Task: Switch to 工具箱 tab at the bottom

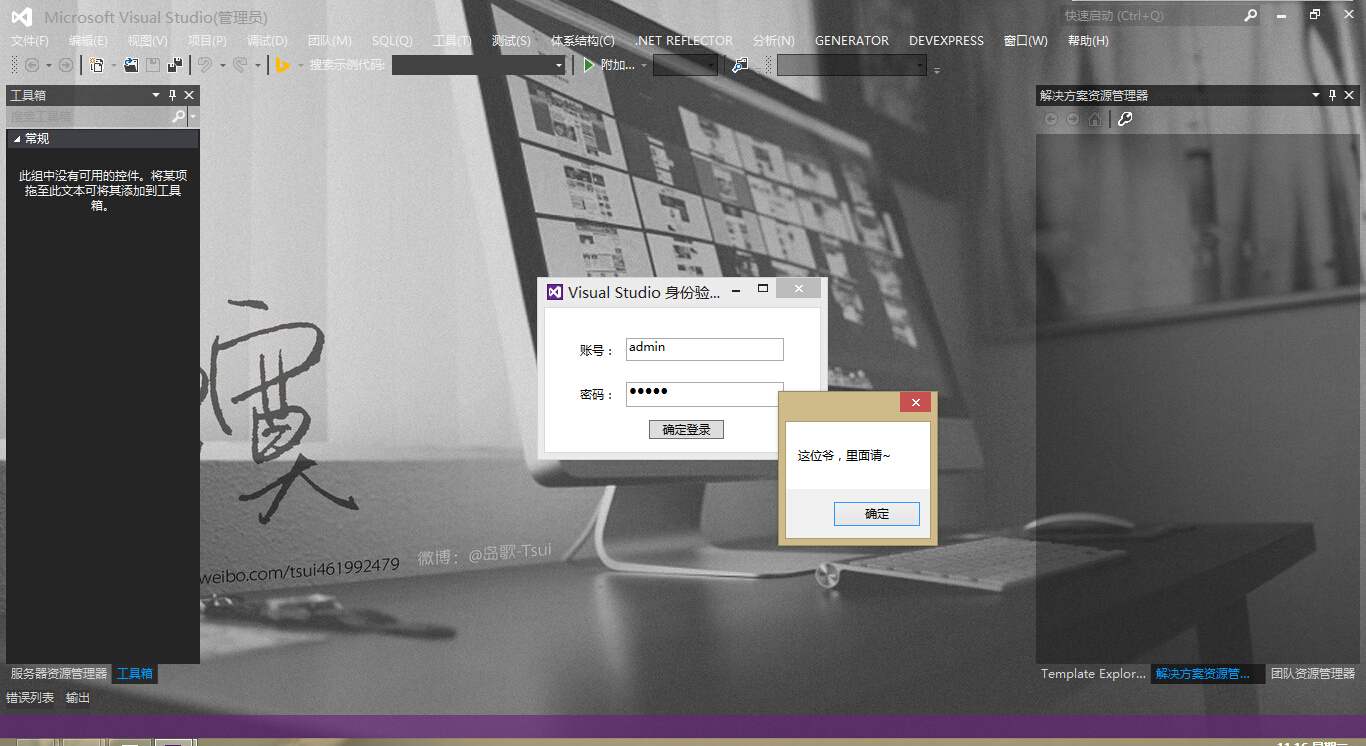Action: tap(135, 674)
